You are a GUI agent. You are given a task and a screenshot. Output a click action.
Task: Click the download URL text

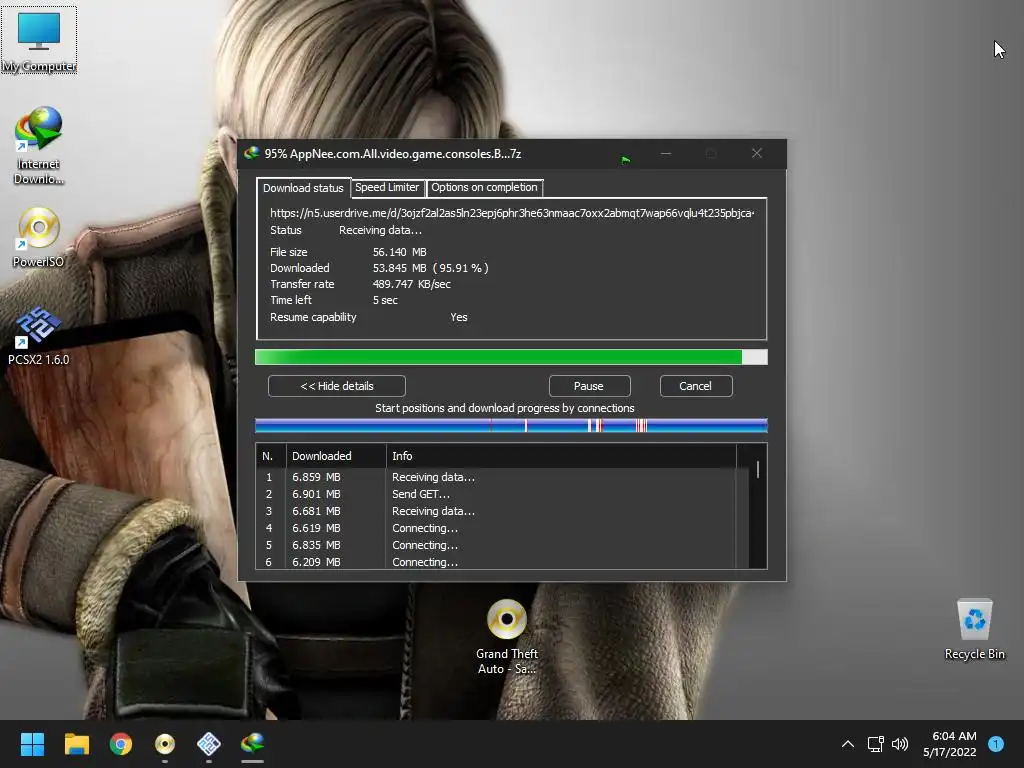(x=512, y=213)
